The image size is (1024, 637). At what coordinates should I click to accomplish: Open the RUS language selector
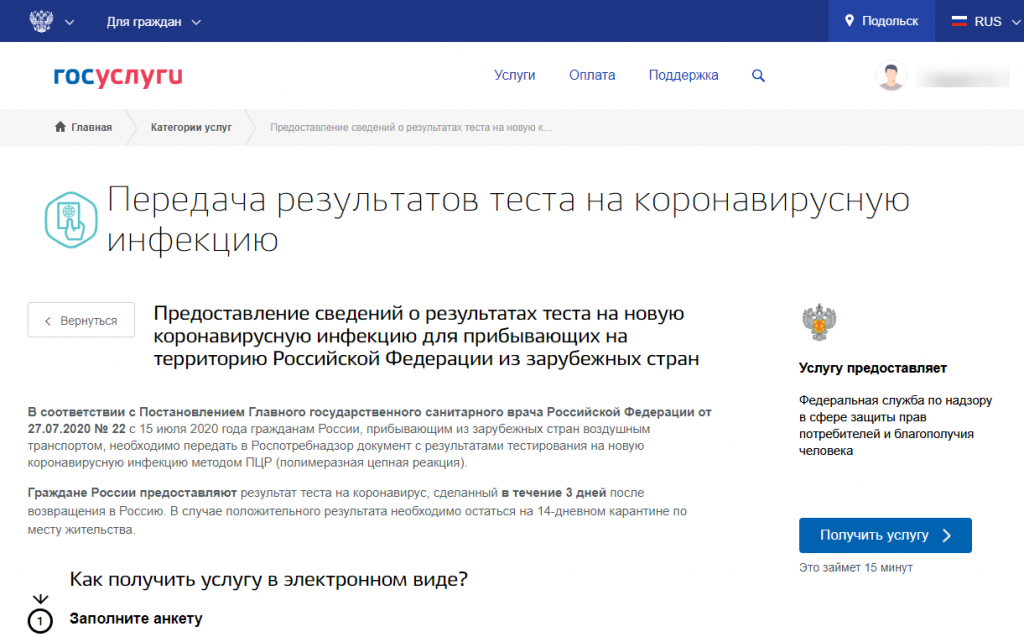pos(985,22)
